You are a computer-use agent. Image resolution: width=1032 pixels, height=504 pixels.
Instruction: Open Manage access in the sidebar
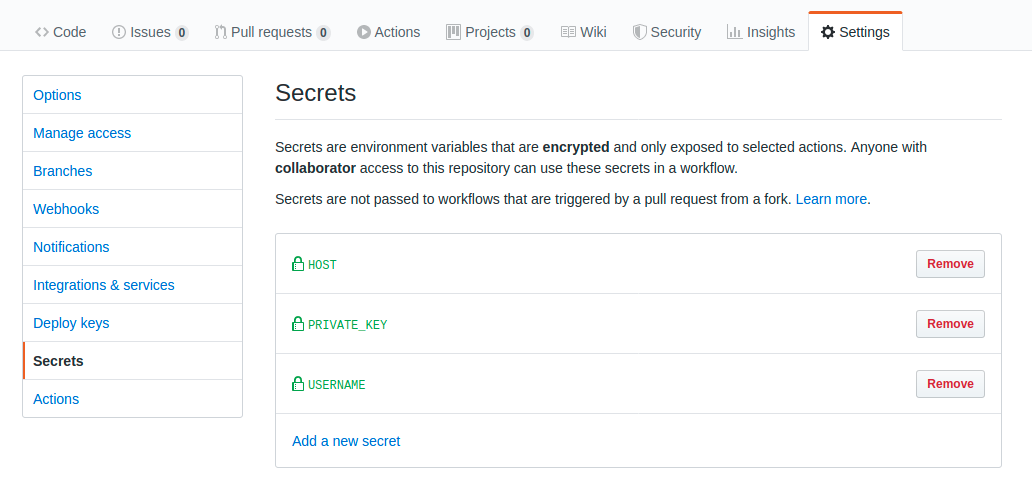[x=132, y=133]
